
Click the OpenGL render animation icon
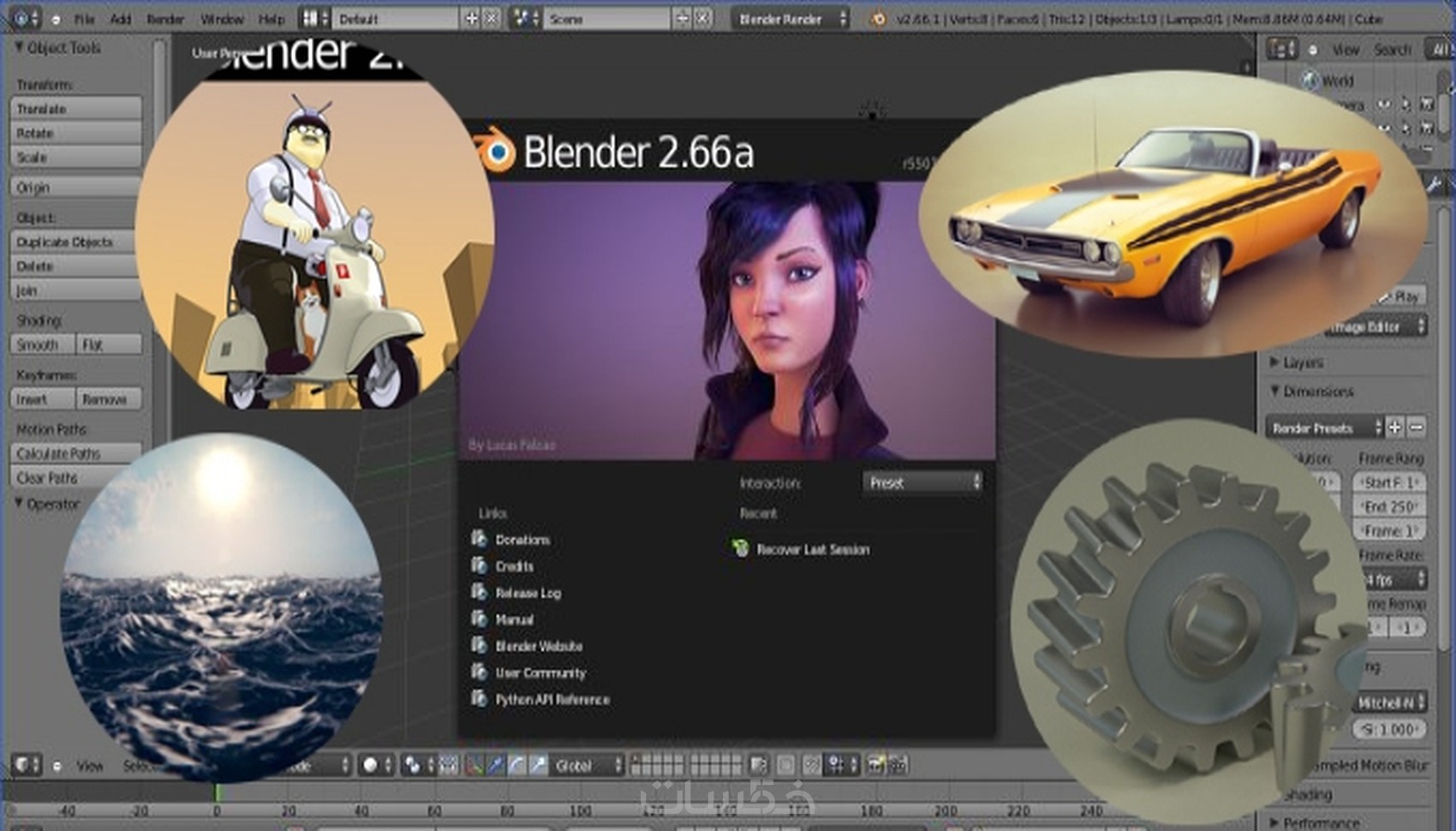897,764
